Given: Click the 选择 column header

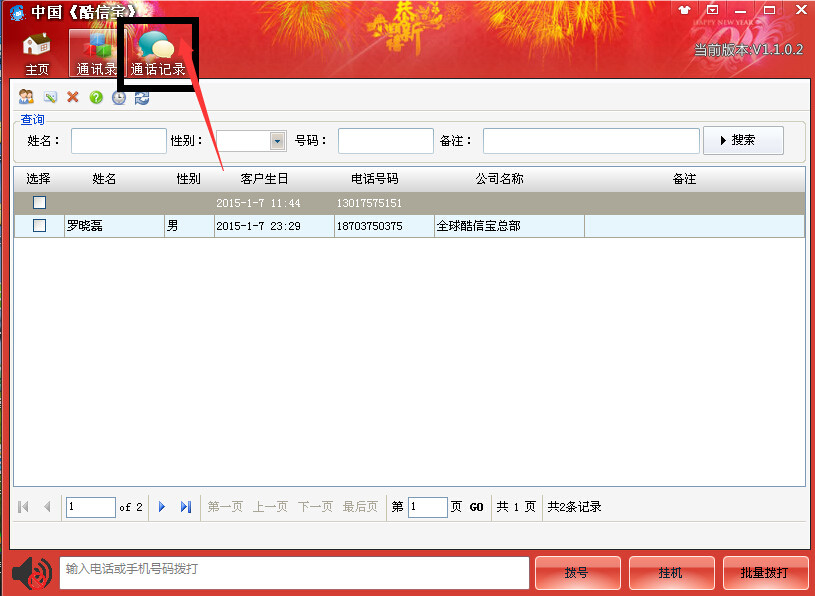Looking at the screenshot, I should point(38,179).
